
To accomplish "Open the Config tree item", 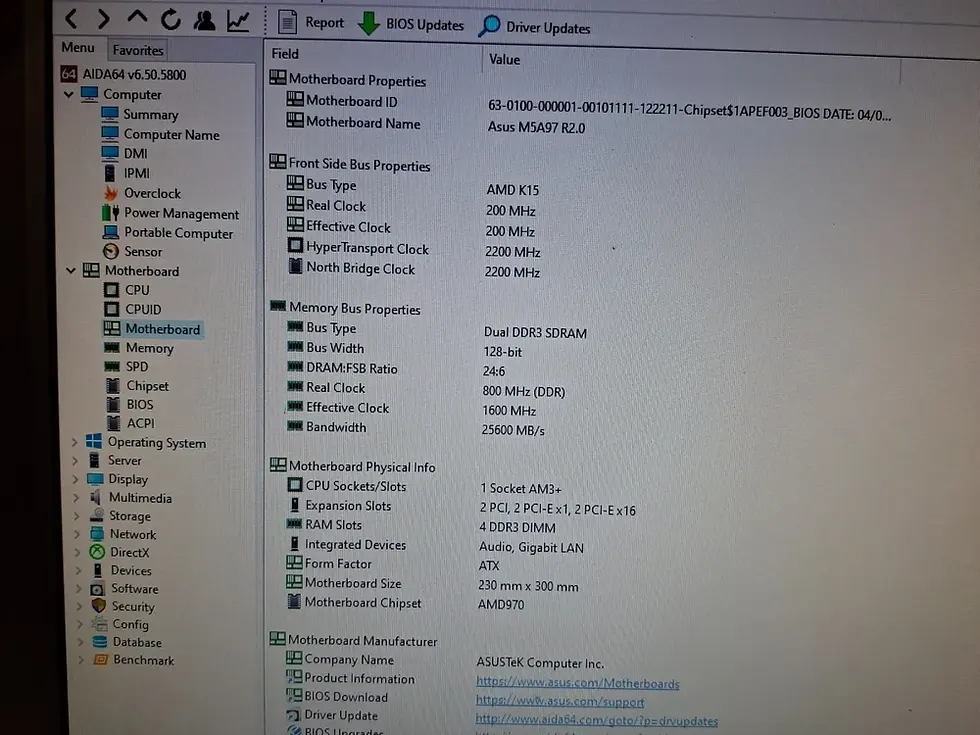I will pyautogui.click(x=120, y=624).
